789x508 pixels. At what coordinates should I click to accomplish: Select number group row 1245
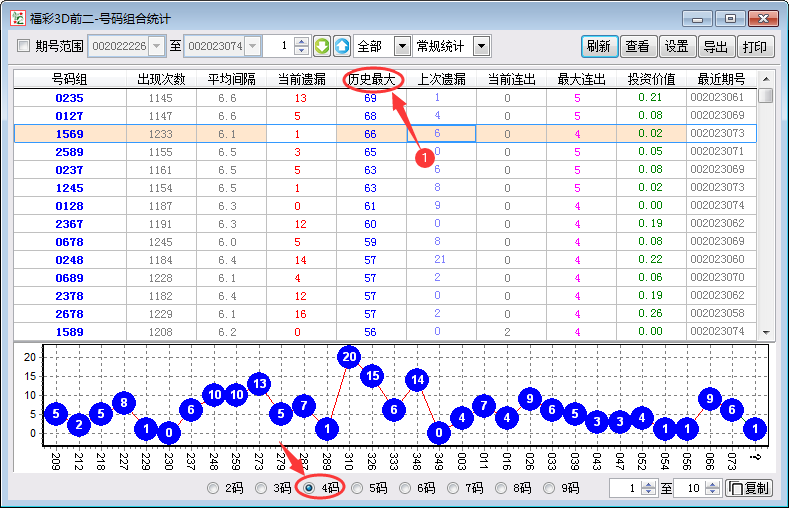click(x=385, y=188)
